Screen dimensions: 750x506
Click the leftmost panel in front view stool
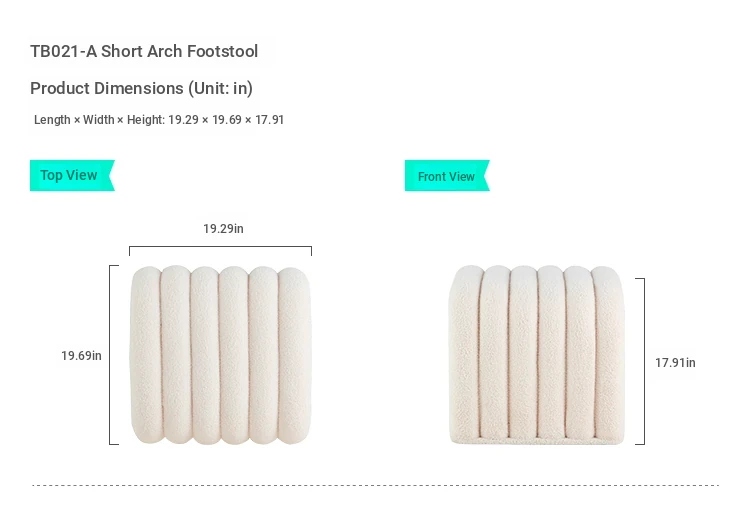[465, 355]
